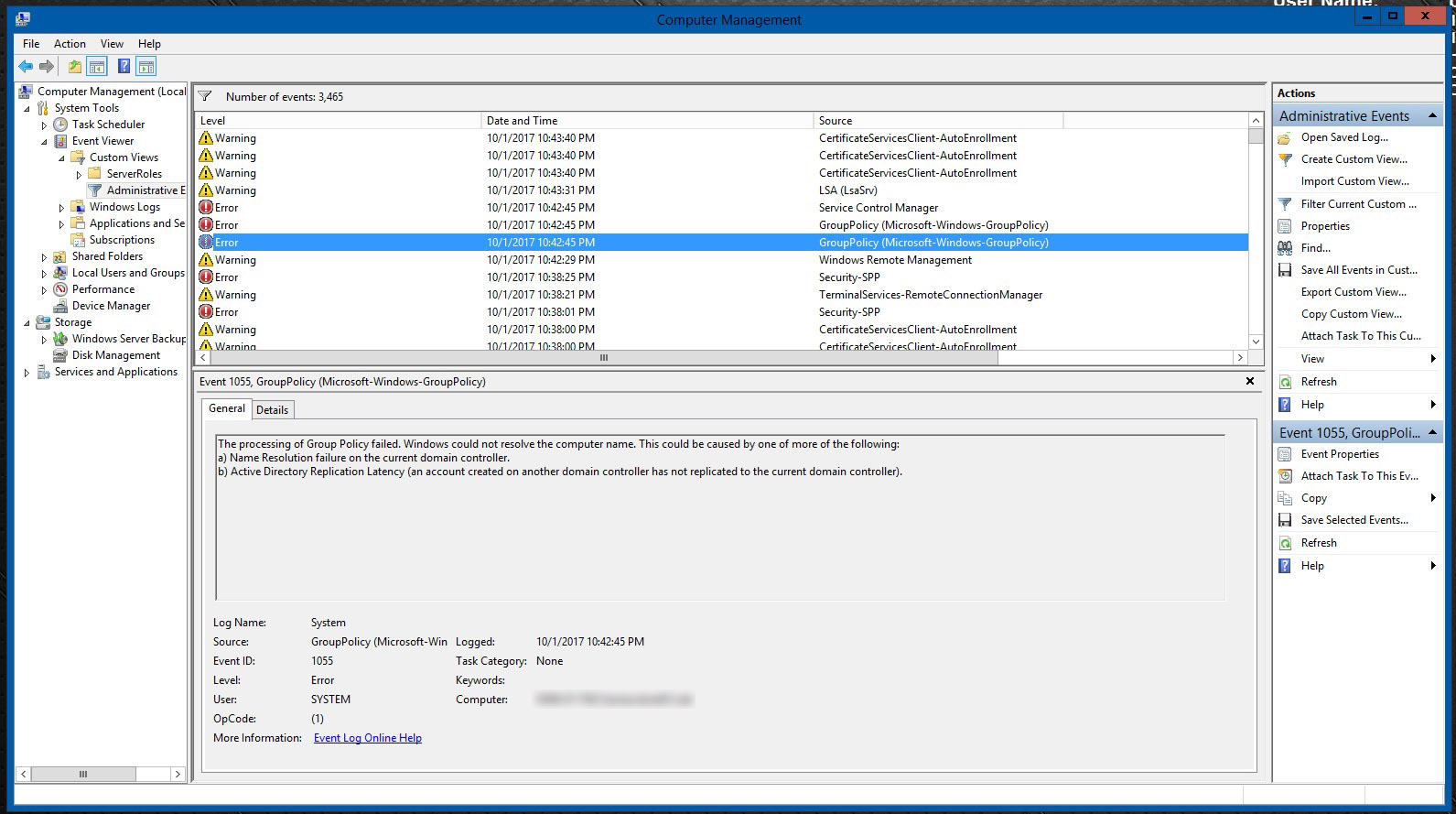Click the Save All Events disk icon
1456x814 pixels.
(1285, 270)
